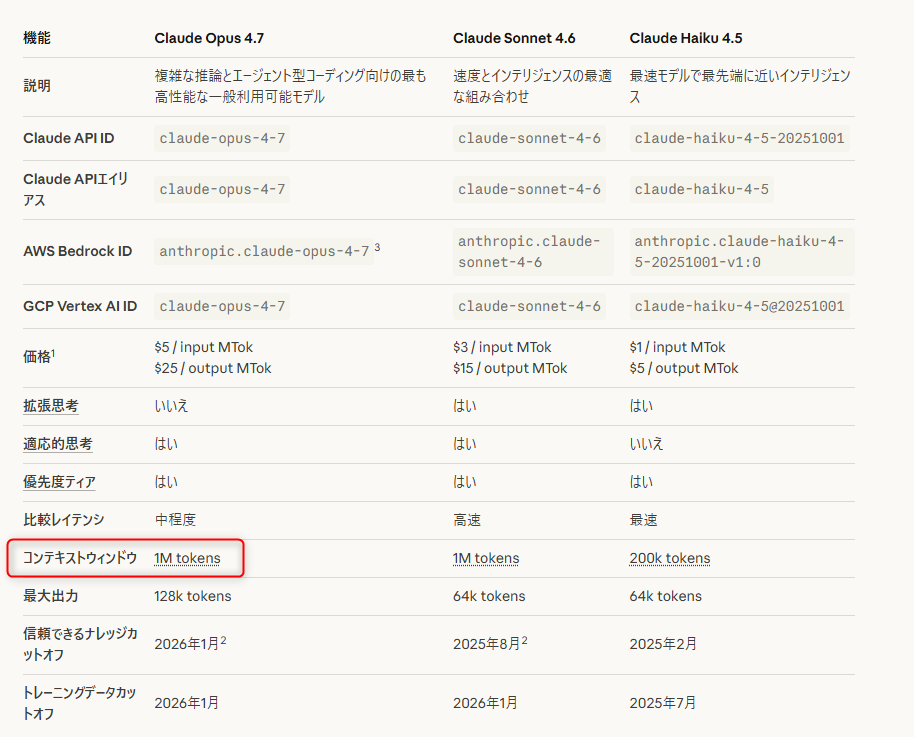Click the claude-haiku-4-5-20251001 API ID code
The image size is (914, 737).
tap(739, 138)
